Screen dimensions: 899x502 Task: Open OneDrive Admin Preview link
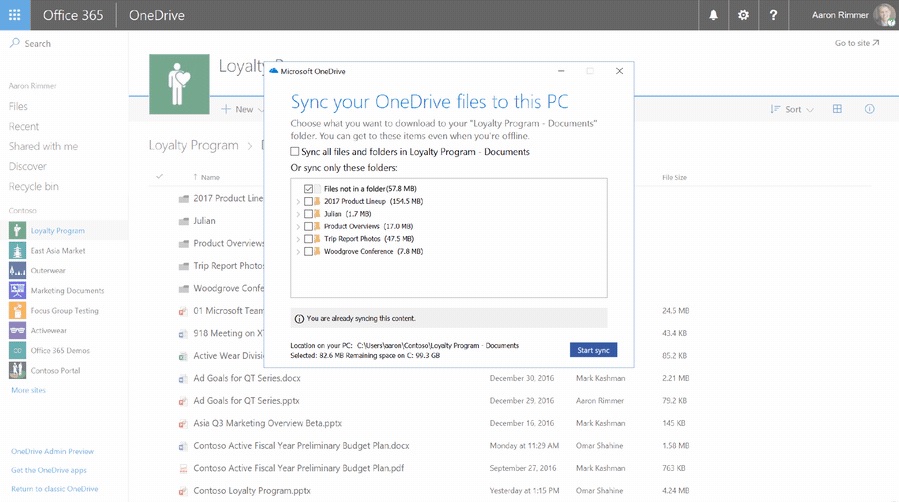click(53, 451)
